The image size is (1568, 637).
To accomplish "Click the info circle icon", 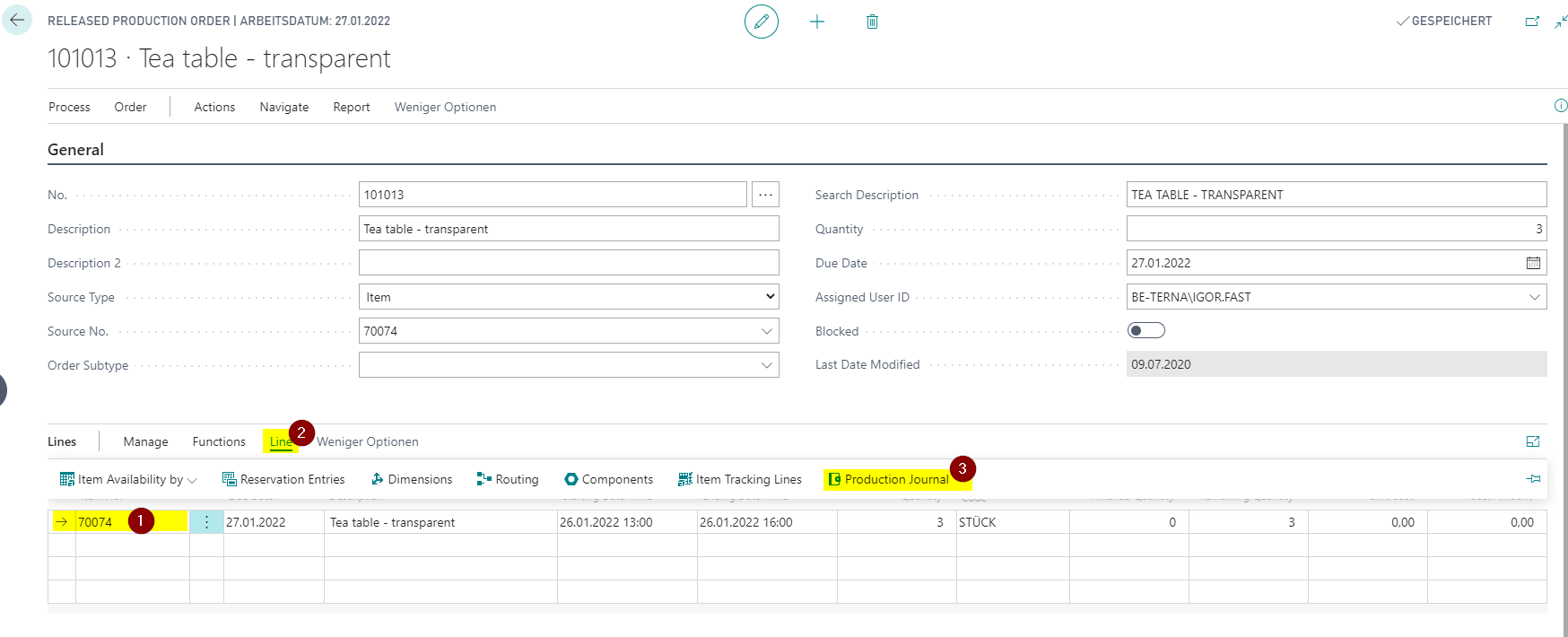I will click(1561, 106).
